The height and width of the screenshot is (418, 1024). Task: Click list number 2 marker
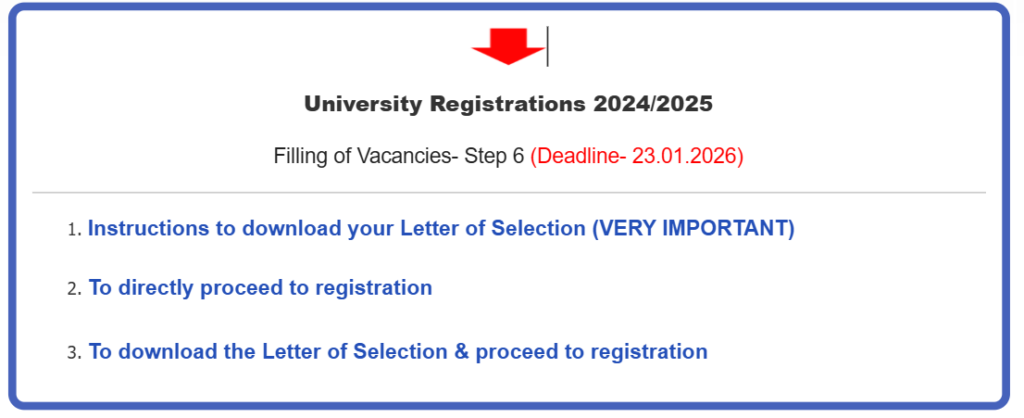pos(72,290)
